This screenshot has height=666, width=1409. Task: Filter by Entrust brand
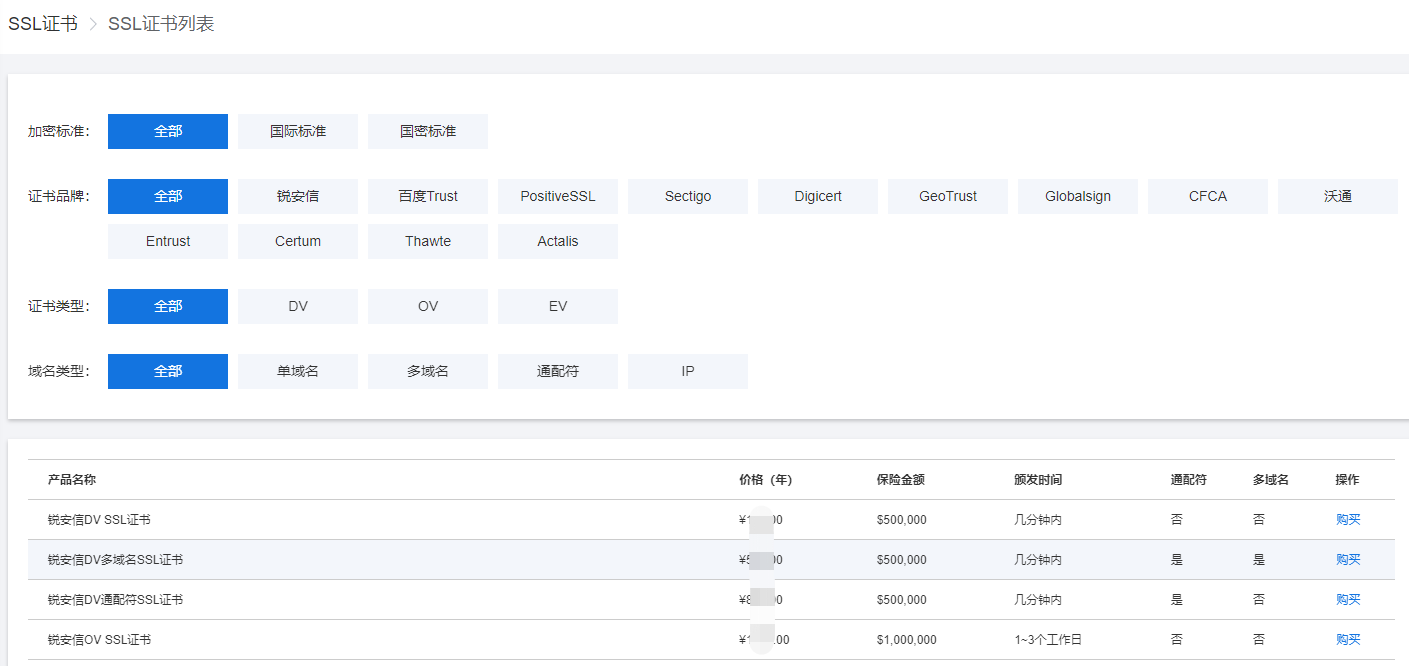[x=168, y=241]
